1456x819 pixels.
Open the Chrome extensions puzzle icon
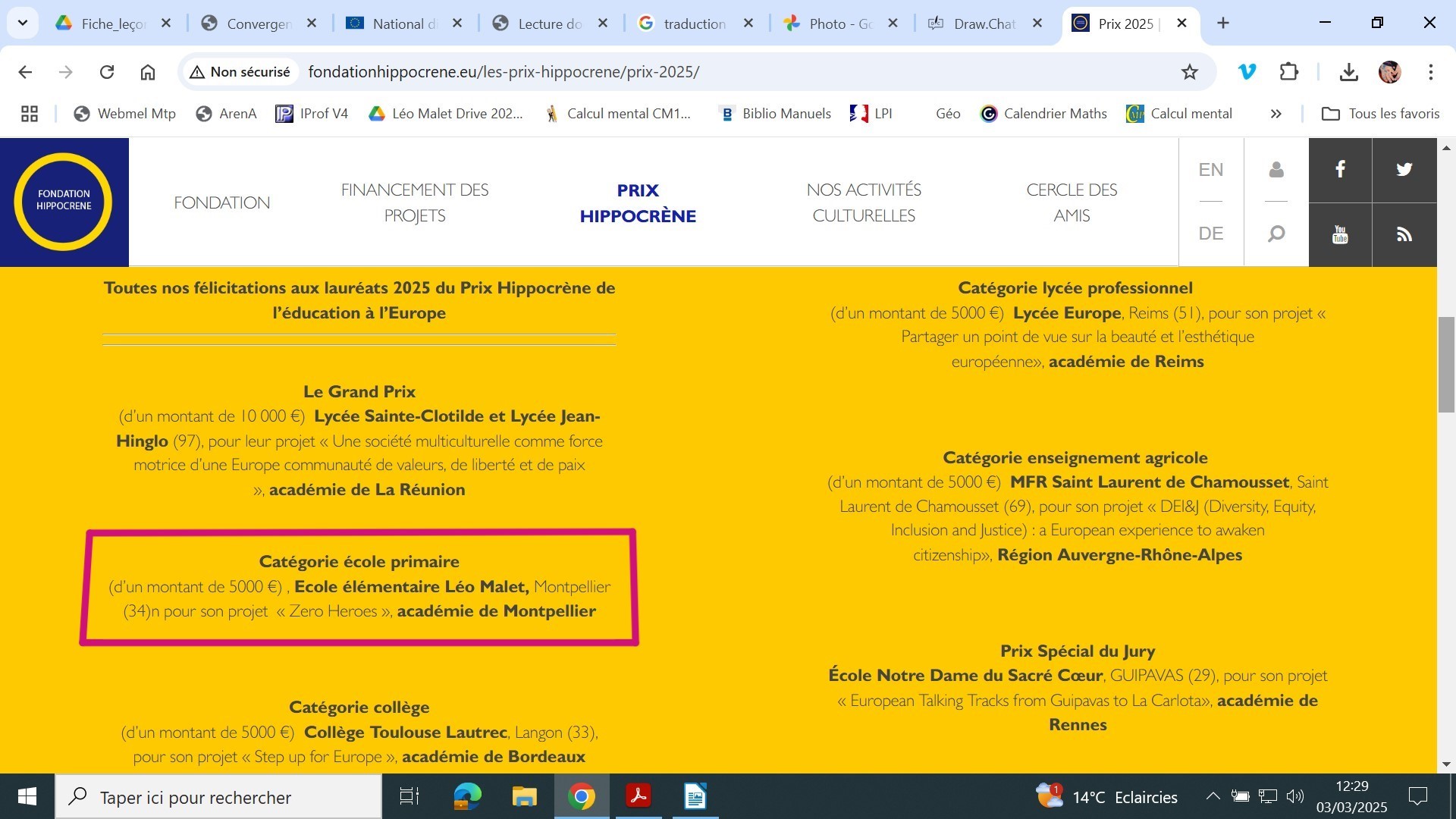pyautogui.click(x=1288, y=72)
